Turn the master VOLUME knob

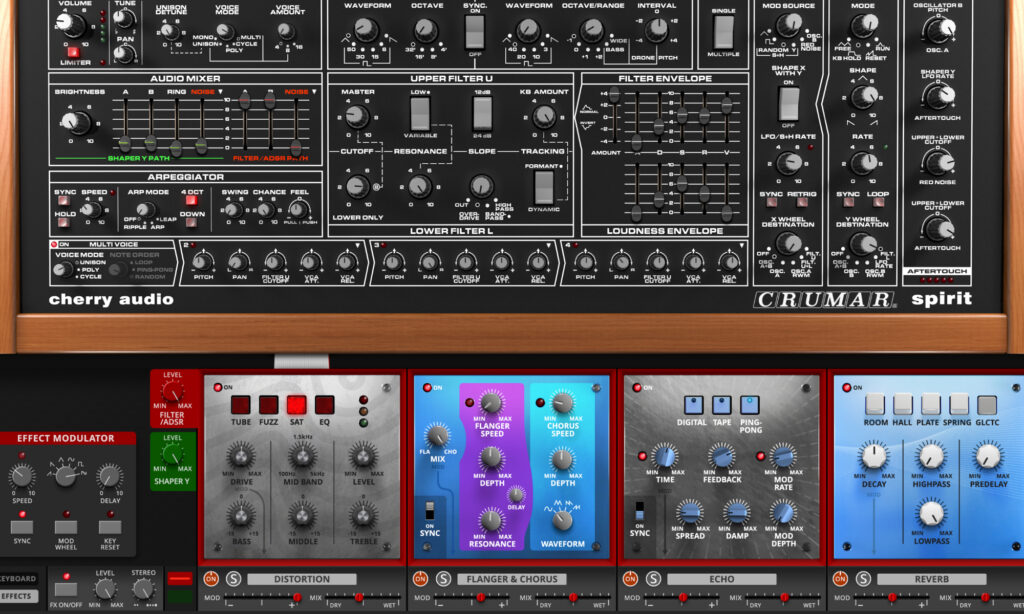pos(71,24)
